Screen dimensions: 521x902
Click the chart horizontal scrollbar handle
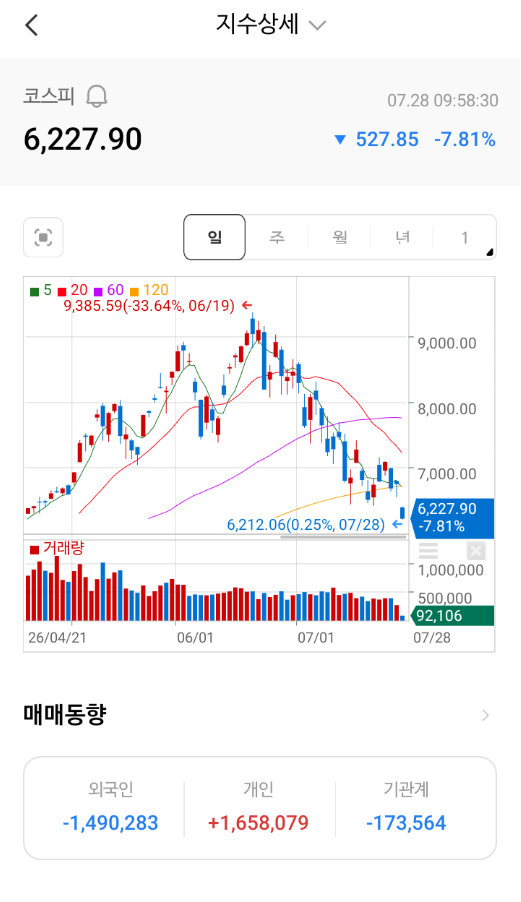343,537
